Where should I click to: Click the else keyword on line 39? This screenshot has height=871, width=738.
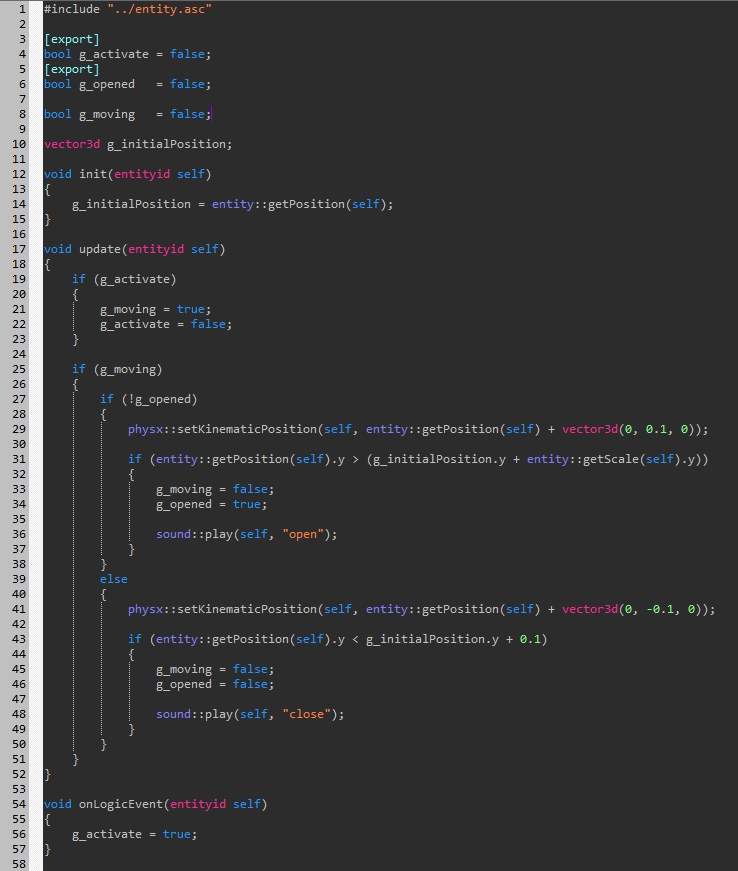tap(114, 579)
